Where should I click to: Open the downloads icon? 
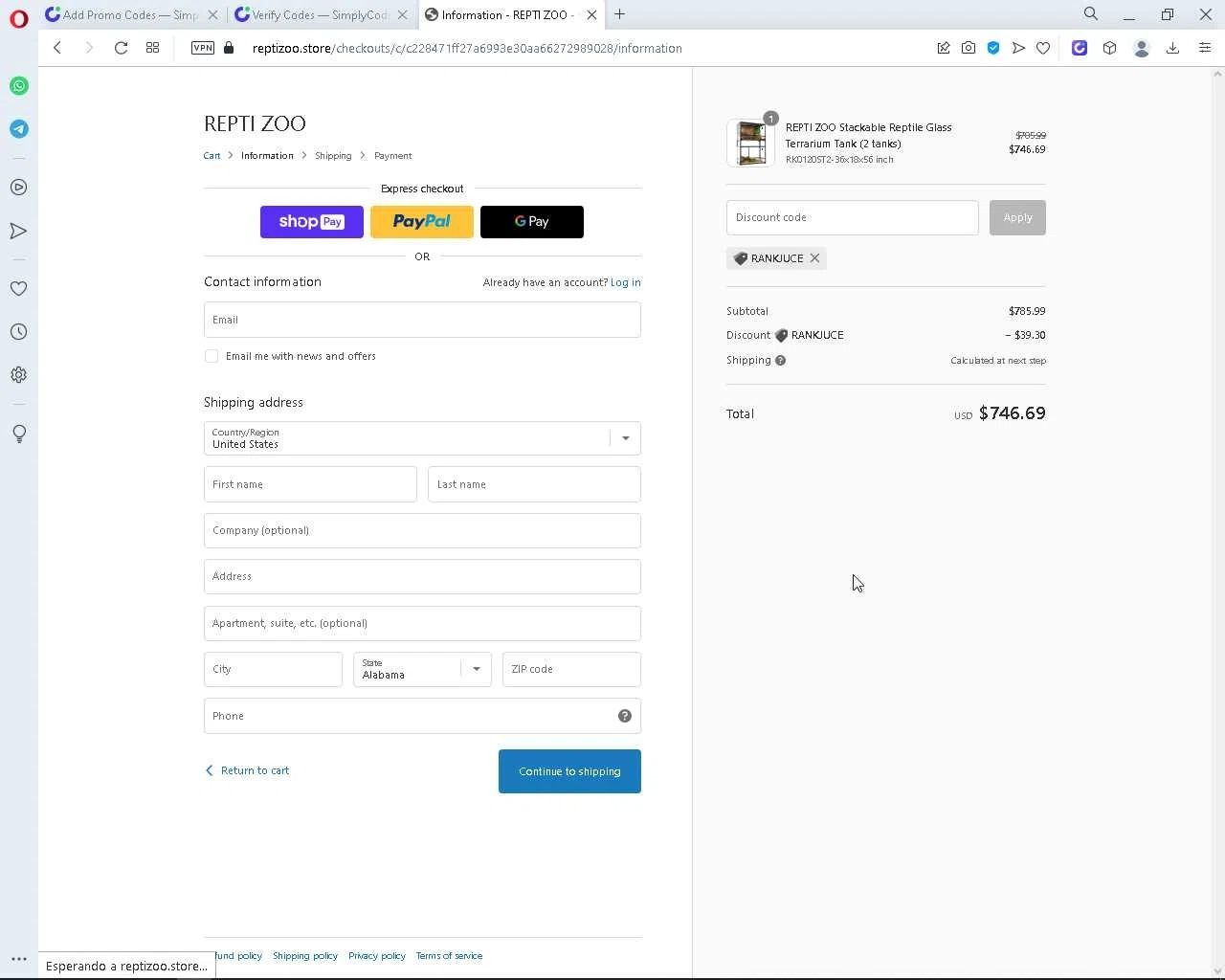(1172, 48)
